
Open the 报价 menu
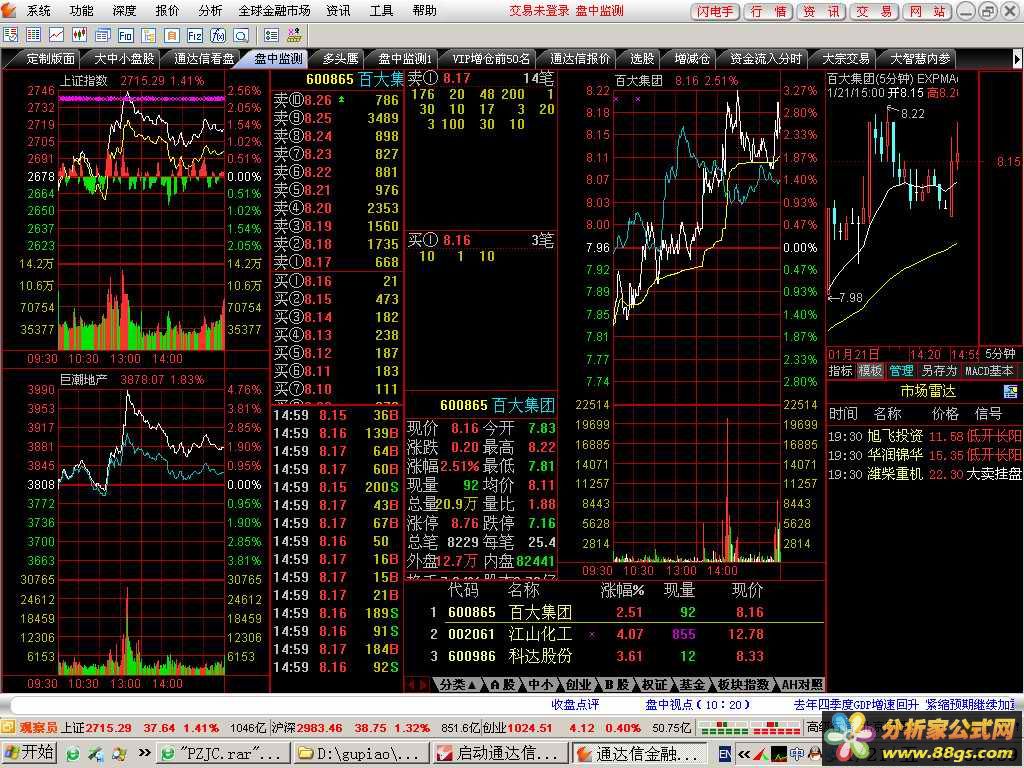coord(167,10)
